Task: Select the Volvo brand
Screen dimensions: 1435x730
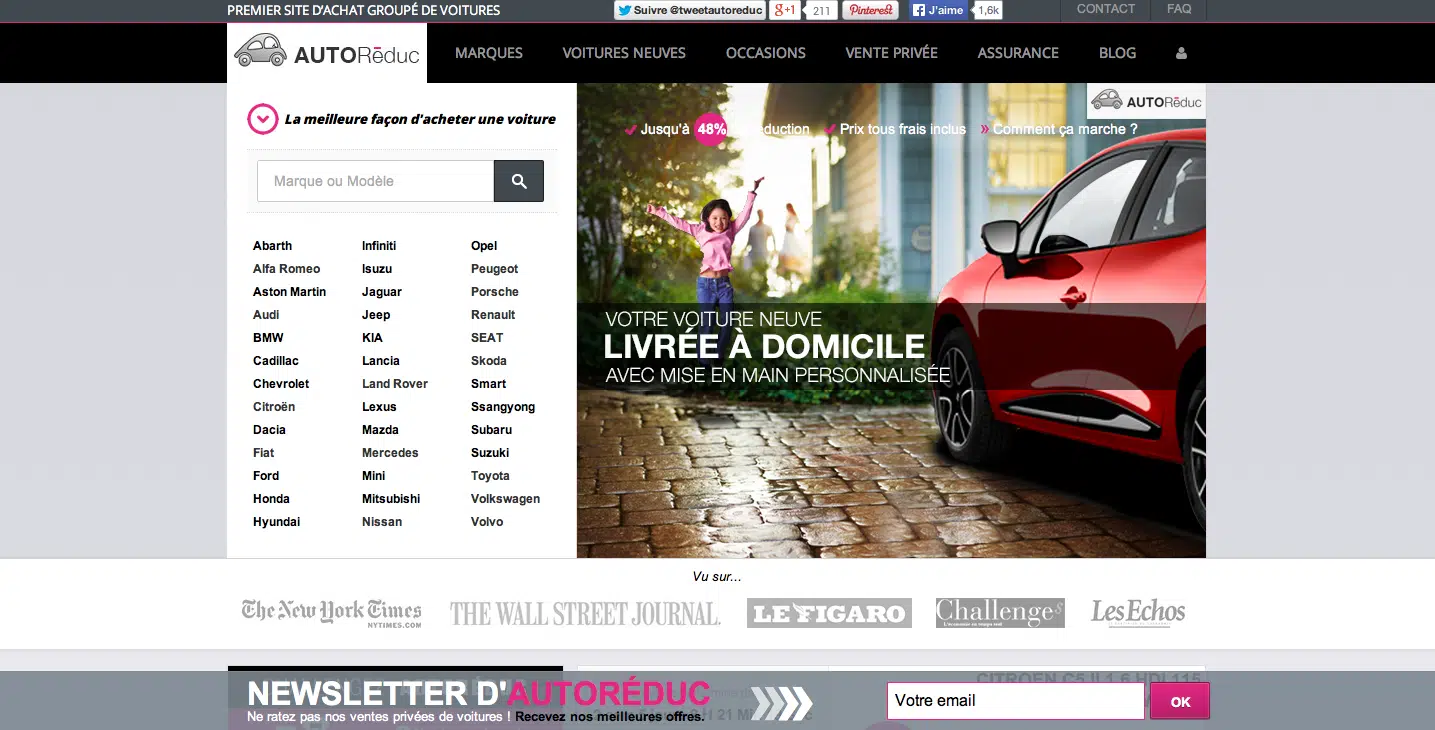Action: (x=487, y=522)
